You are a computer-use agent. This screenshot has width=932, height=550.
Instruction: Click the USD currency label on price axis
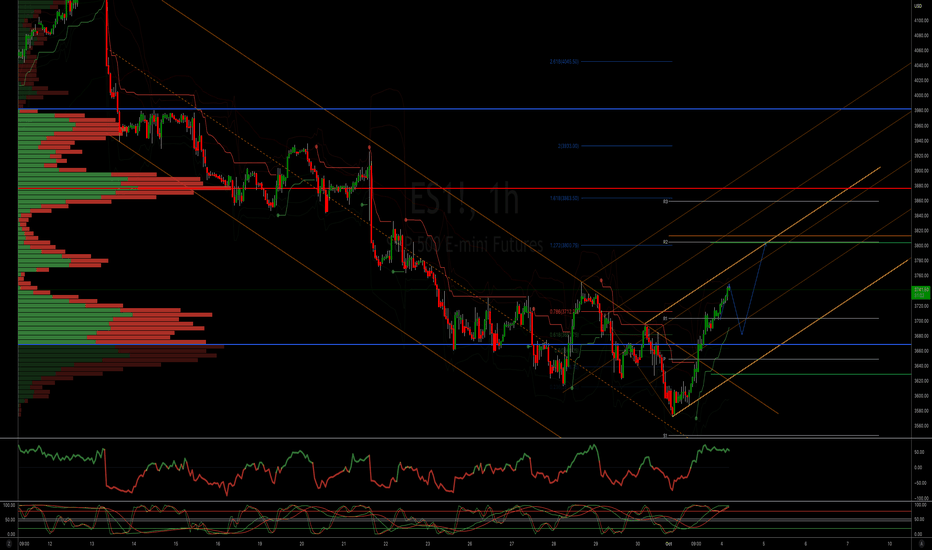click(x=918, y=5)
